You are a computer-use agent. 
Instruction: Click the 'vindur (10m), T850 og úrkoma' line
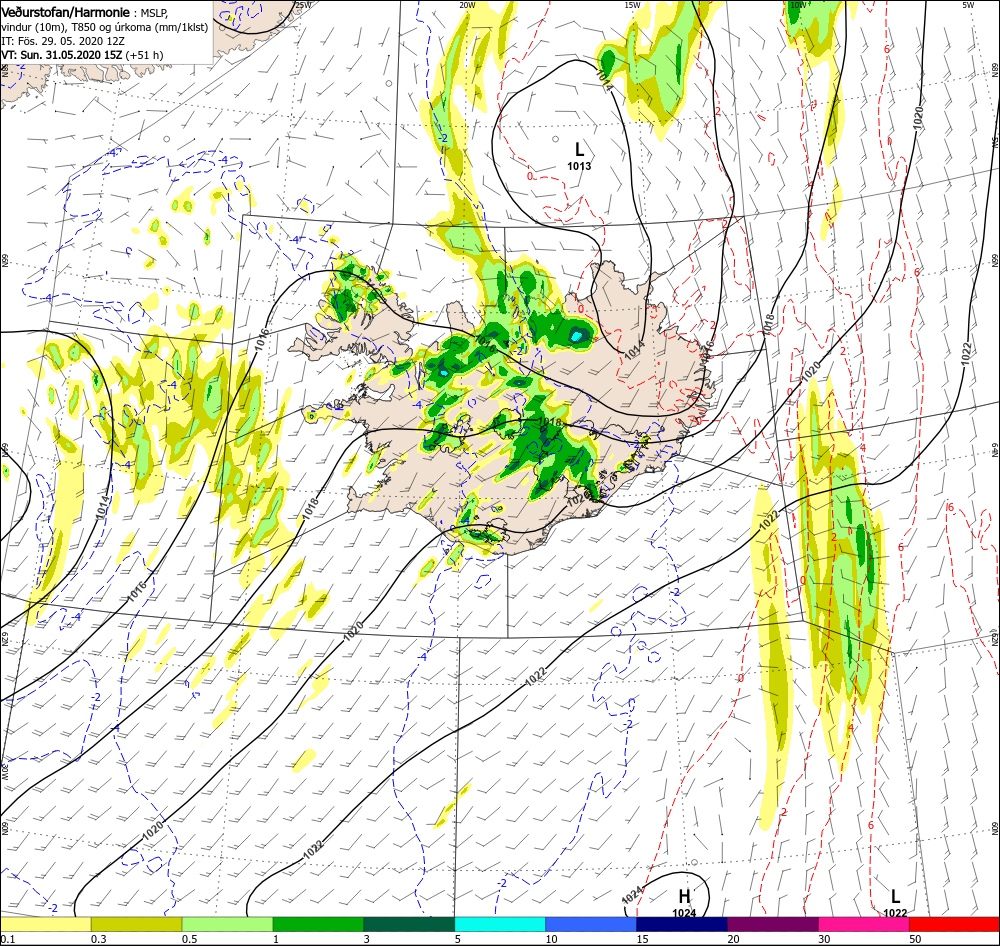[105, 27]
